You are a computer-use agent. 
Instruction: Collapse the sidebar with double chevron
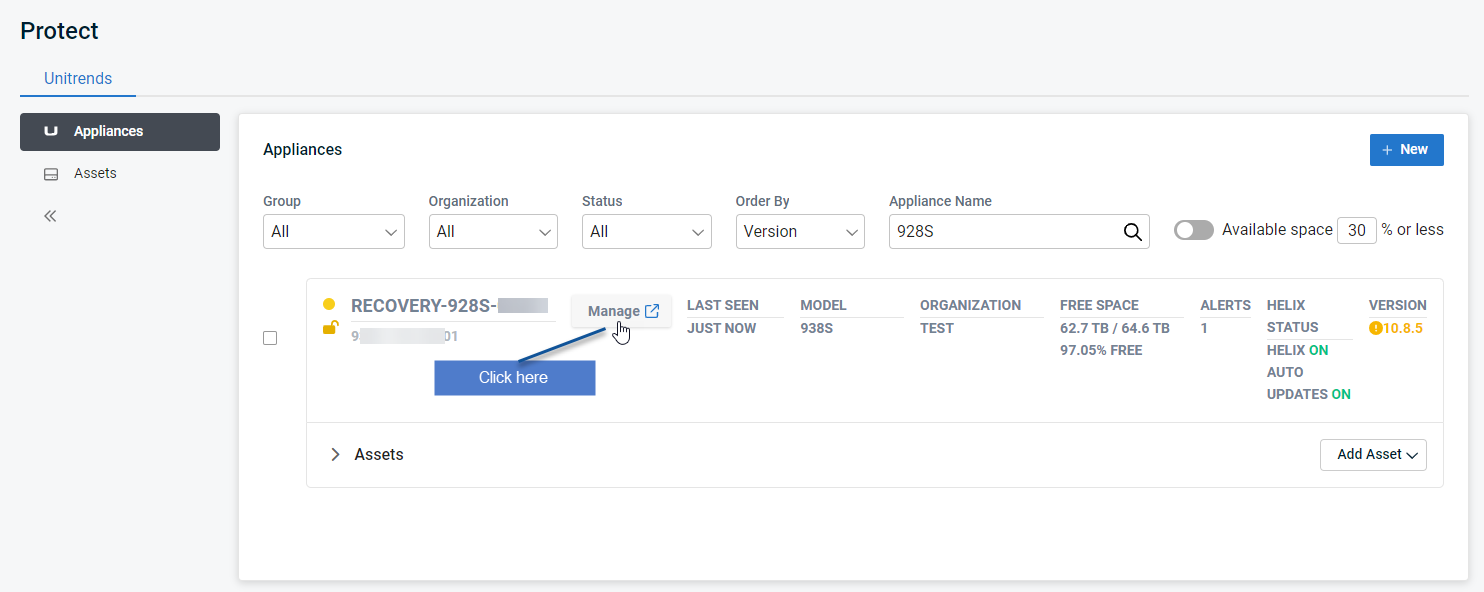51,216
